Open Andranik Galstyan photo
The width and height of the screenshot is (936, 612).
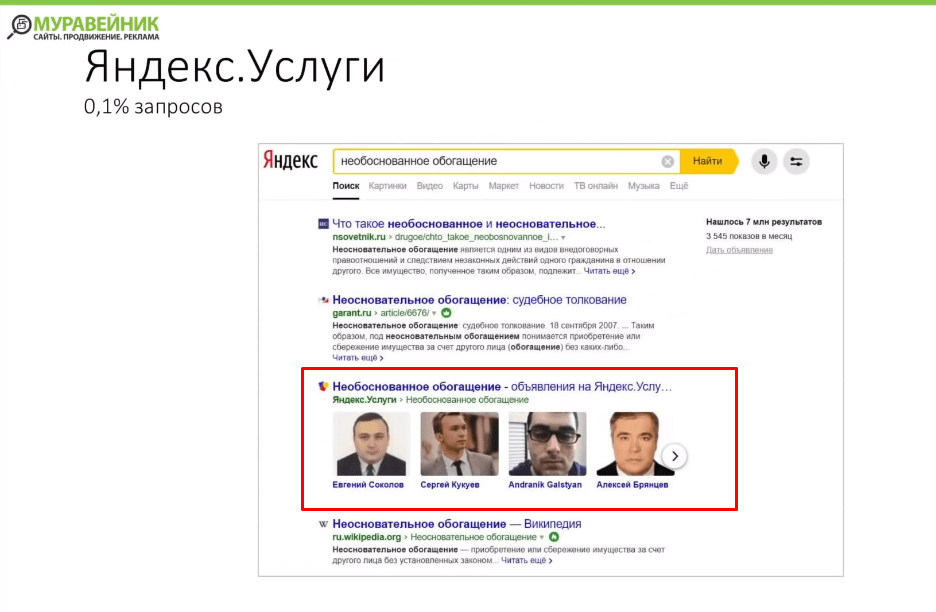[547, 444]
